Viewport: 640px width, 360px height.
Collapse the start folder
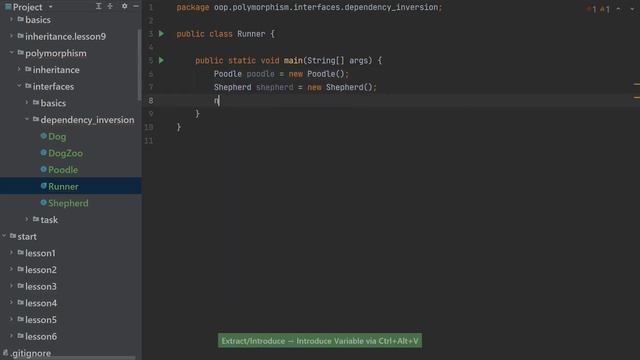[4, 236]
